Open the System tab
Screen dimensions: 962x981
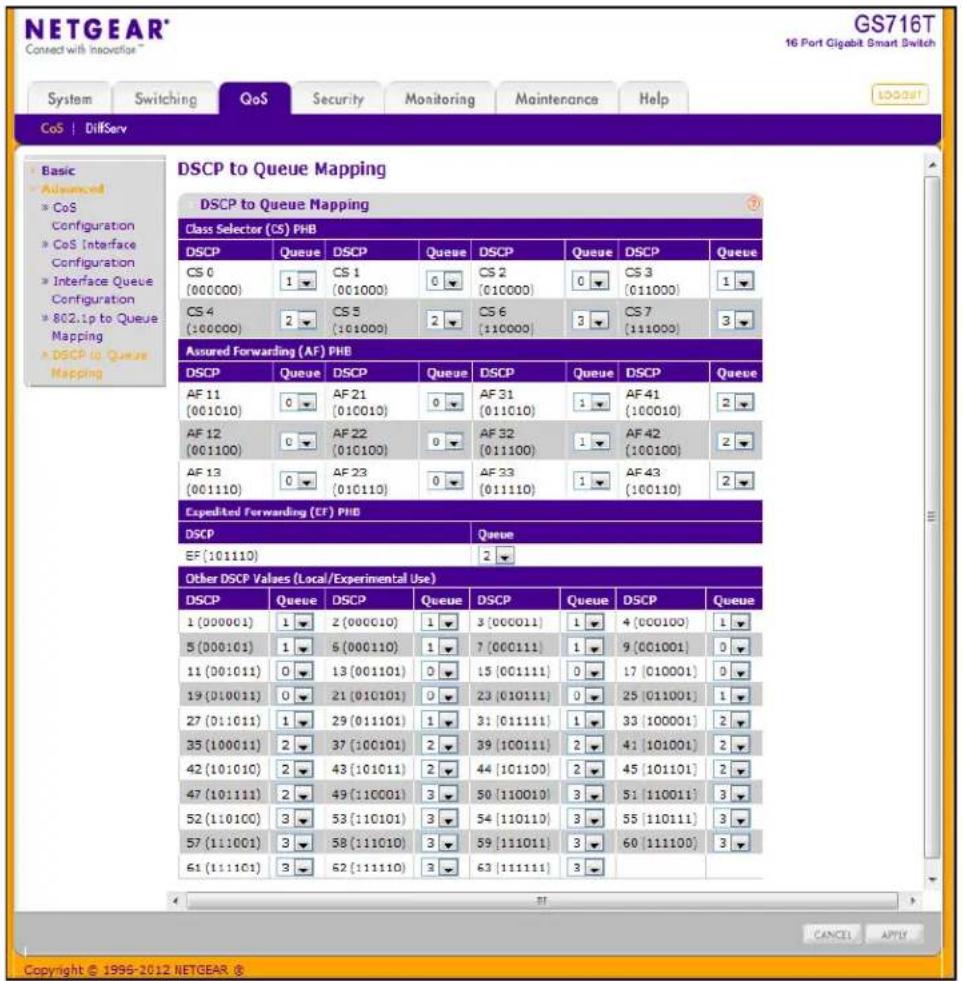point(69,99)
